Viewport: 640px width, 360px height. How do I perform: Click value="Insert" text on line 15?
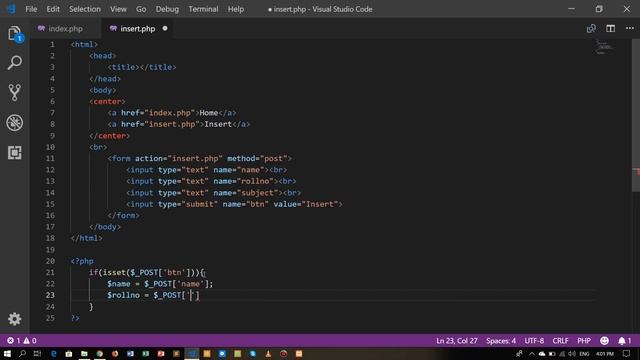click(306, 204)
